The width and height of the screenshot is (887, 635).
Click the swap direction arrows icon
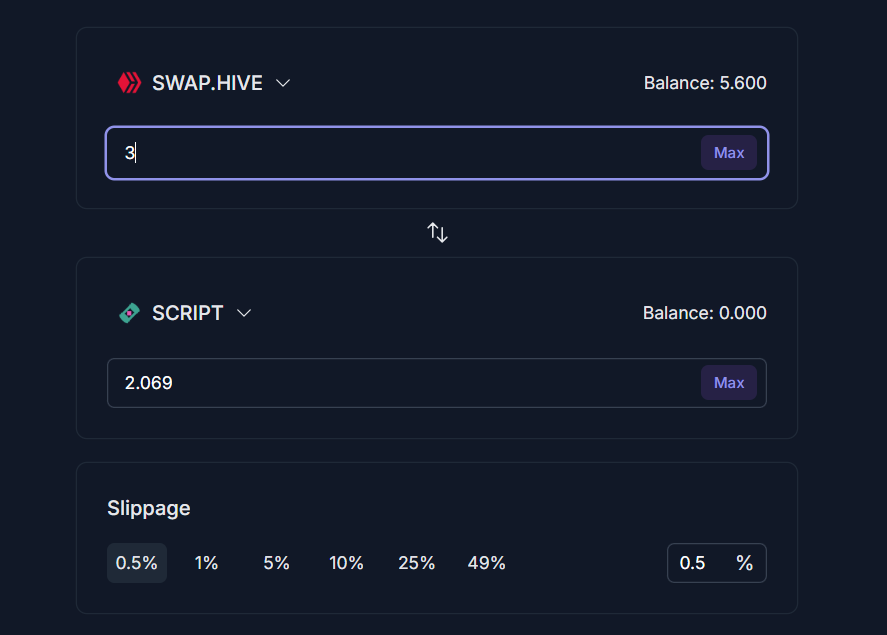click(437, 233)
